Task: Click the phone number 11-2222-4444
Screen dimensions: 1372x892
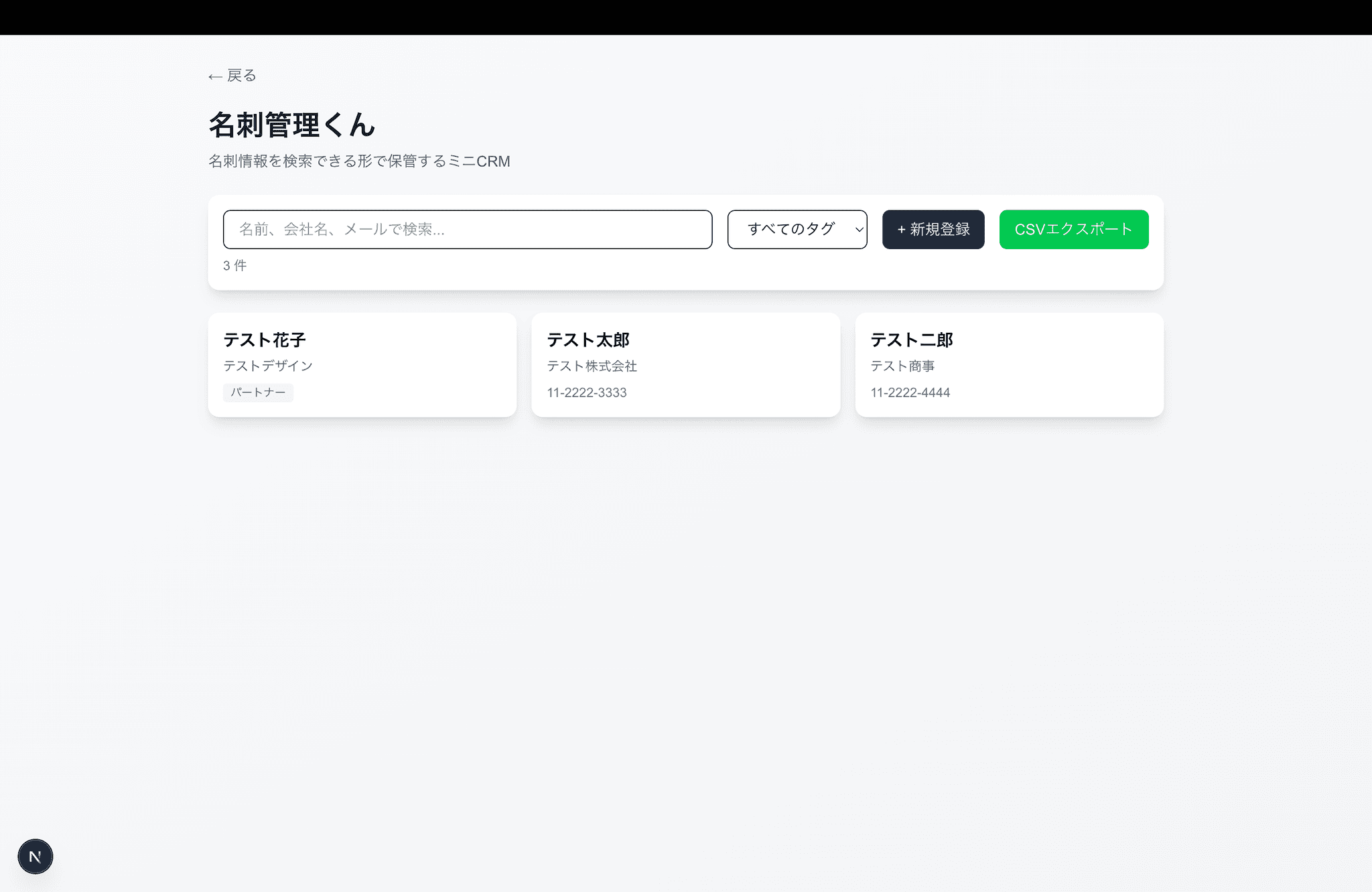Action: pyautogui.click(x=910, y=392)
